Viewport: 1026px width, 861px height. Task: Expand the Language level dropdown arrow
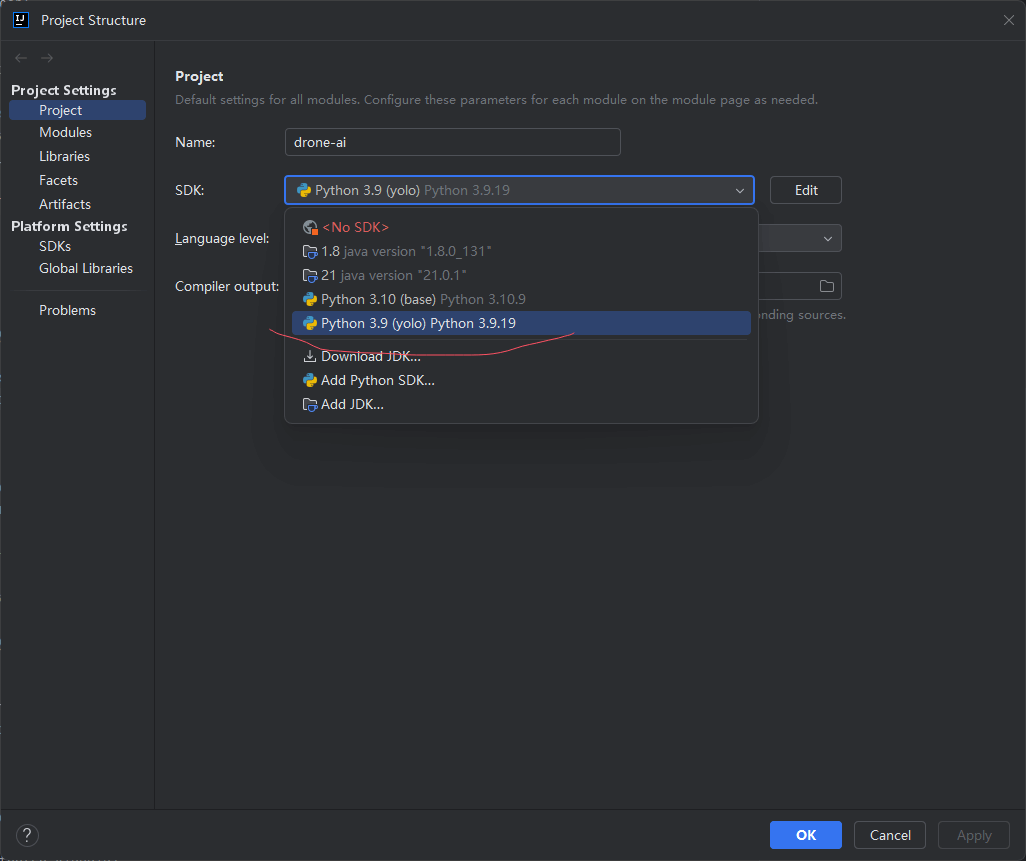pos(827,239)
